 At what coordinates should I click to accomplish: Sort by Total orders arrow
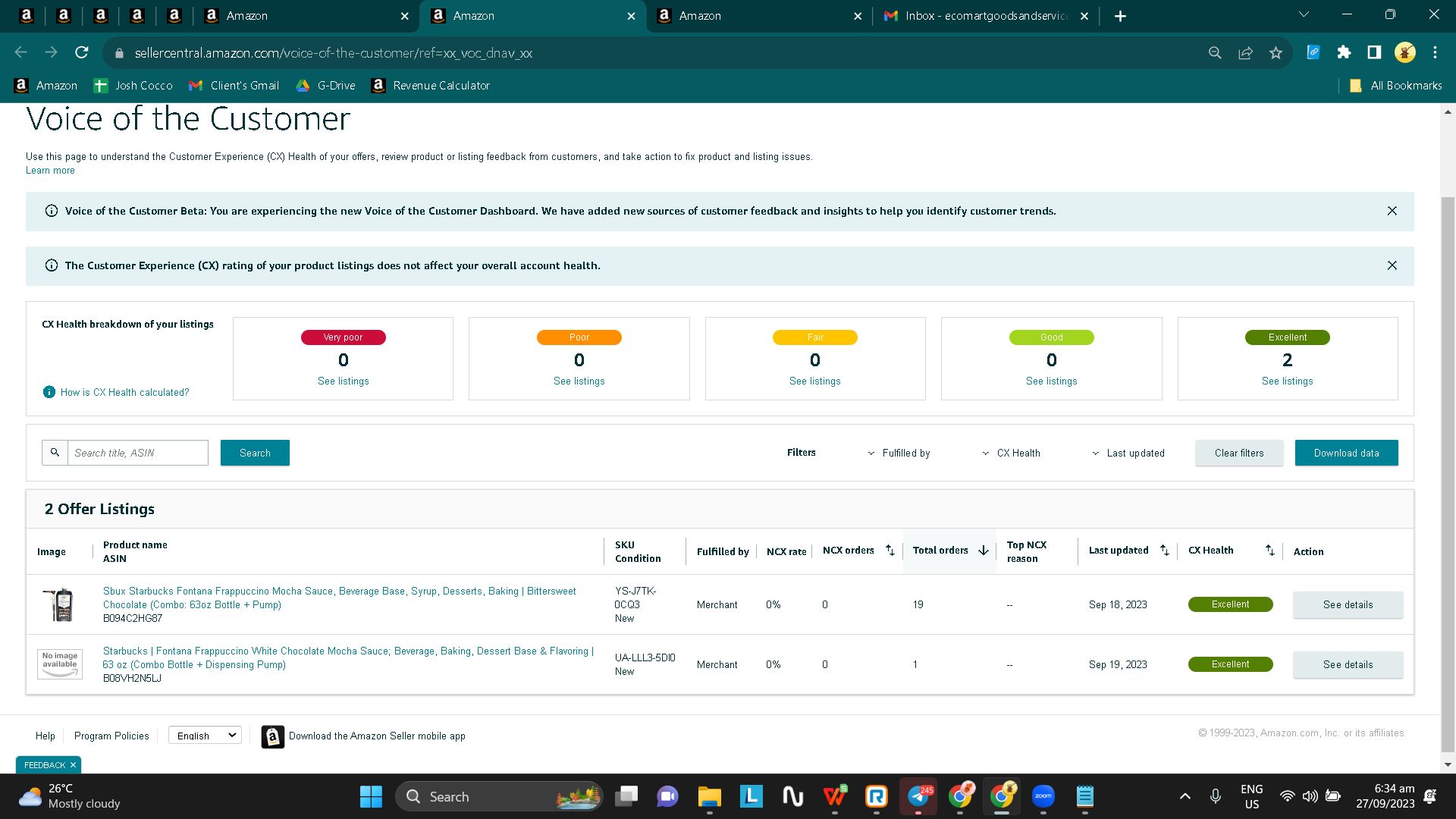pos(984,551)
